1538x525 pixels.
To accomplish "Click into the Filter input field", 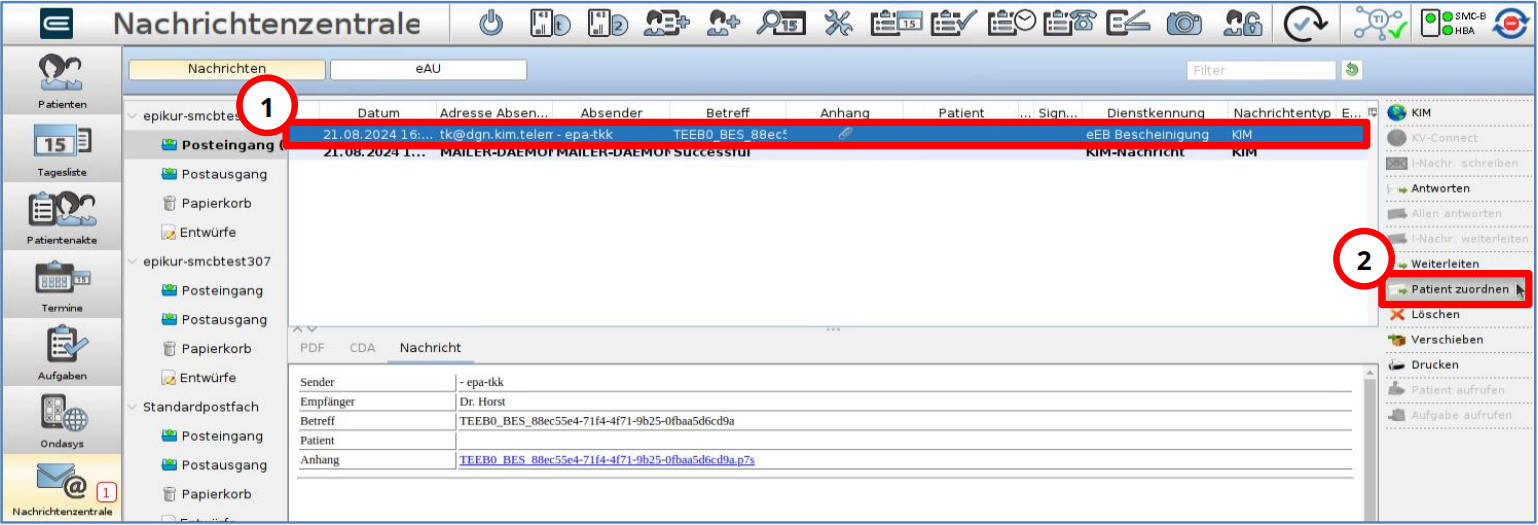I will 1262,70.
